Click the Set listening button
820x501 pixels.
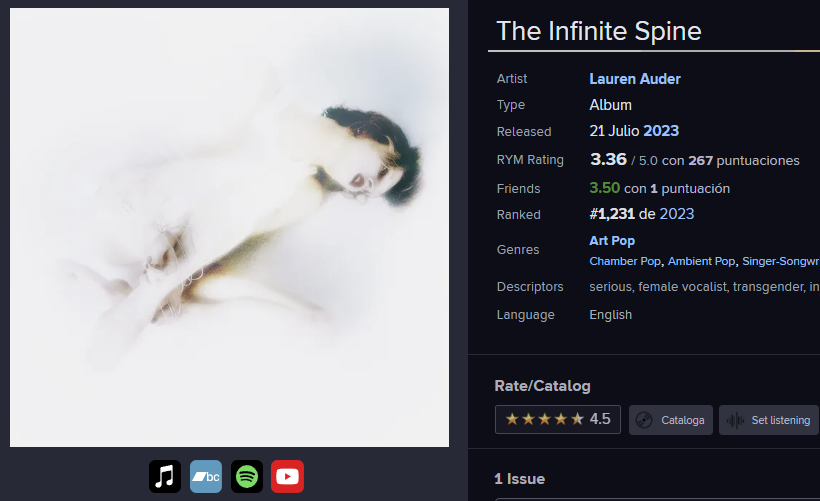click(769, 420)
